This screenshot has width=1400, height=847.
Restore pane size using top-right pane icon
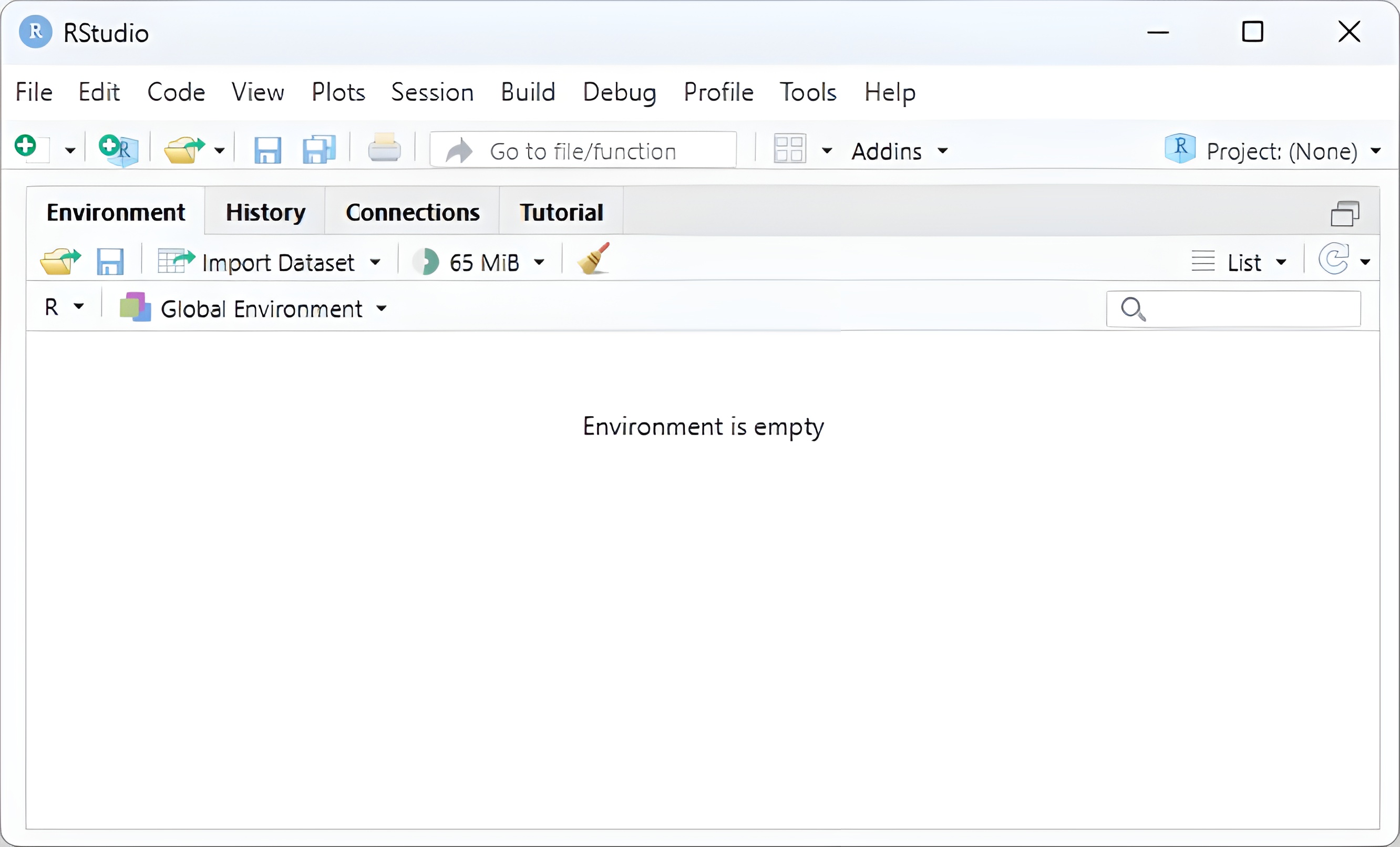pyautogui.click(x=1344, y=214)
